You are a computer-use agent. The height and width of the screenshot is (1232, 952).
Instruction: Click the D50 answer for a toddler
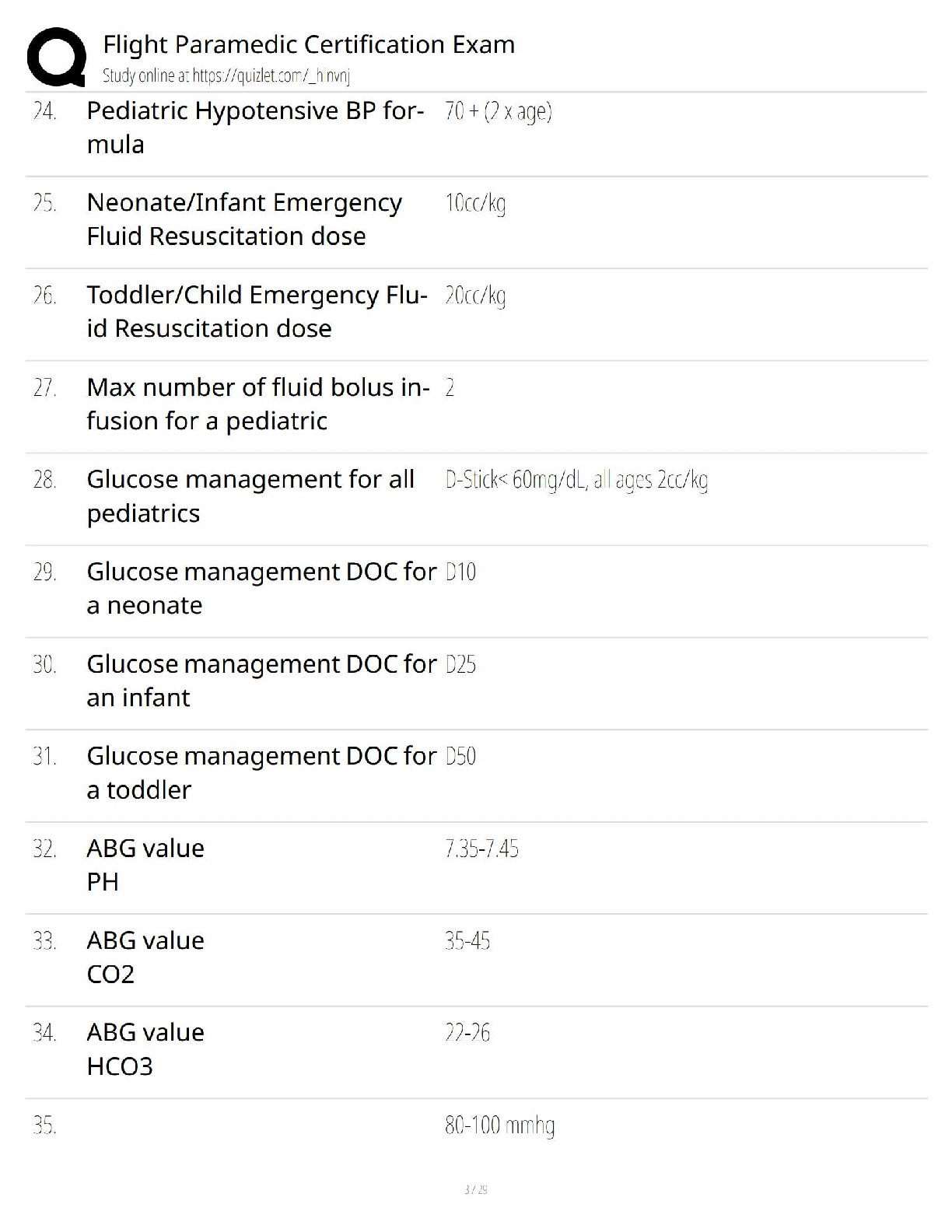click(x=460, y=757)
